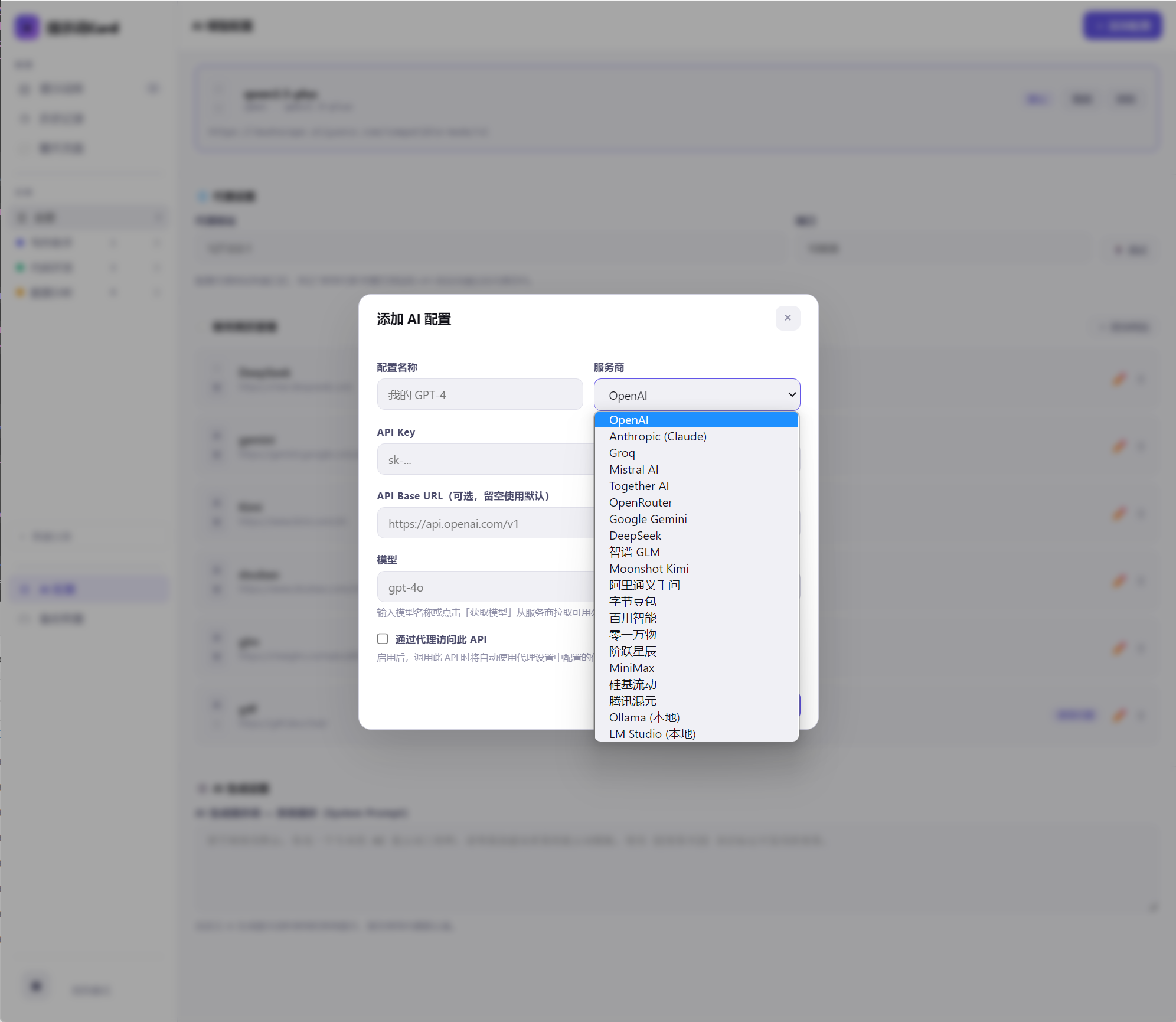Screen dimensions: 1176x1022
Task: Open the 服务商 provider dropdown
Action: [697, 395]
